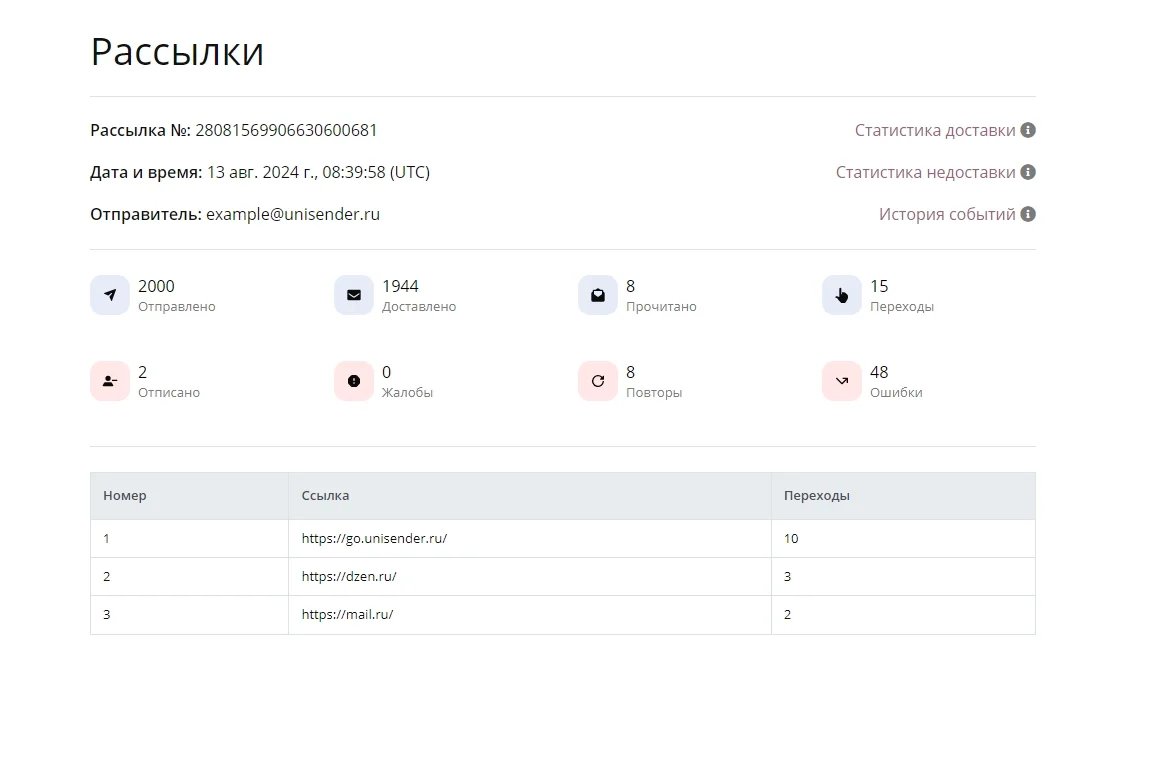Click the Ссылка column header
The height and width of the screenshot is (759, 1155).
325,495
